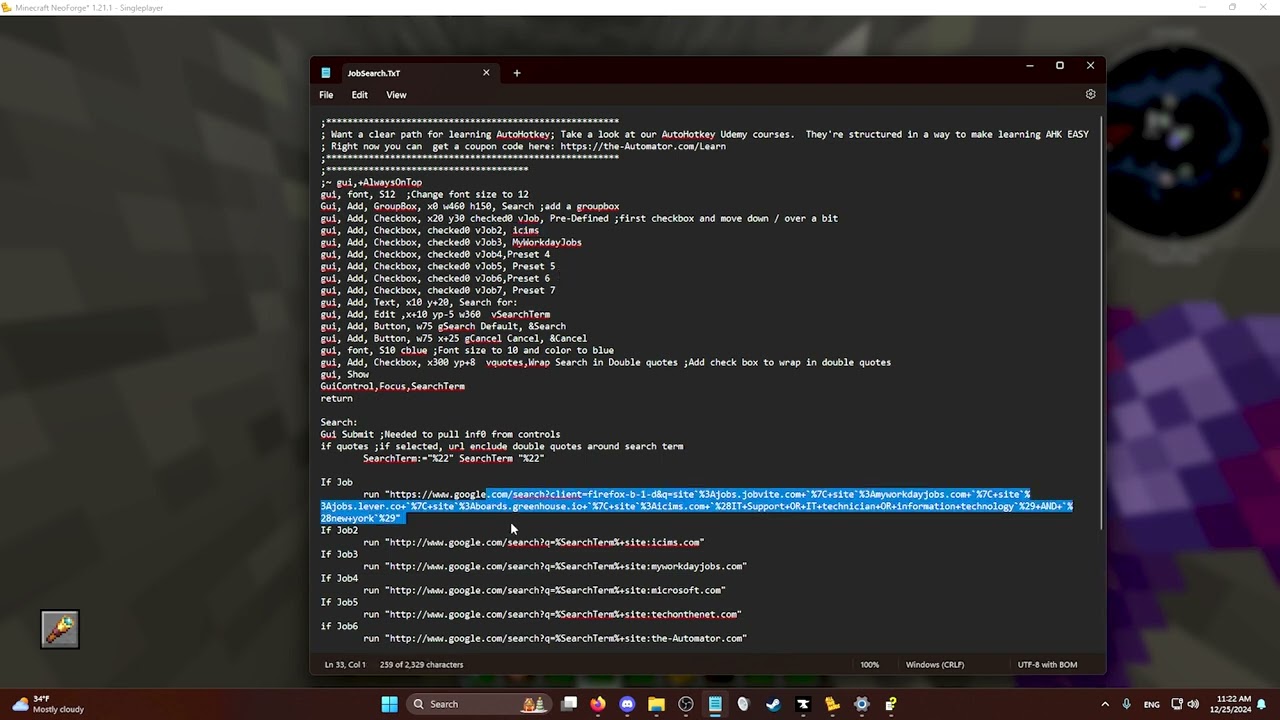Click line with site:myworkdayjobs.com URL
The image size is (1280, 720).
(555, 566)
